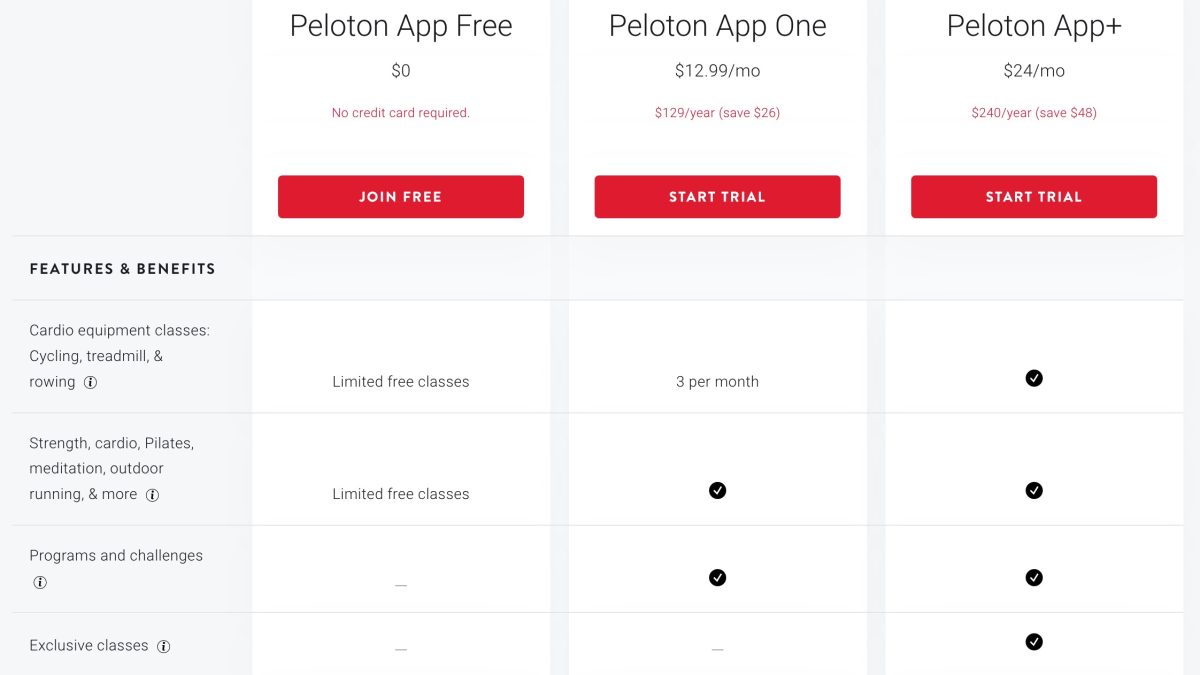This screenshot has height=675, width=1200.
Task: Click App+ checkmark for Exclusive classes
Action: (1034, 642)
